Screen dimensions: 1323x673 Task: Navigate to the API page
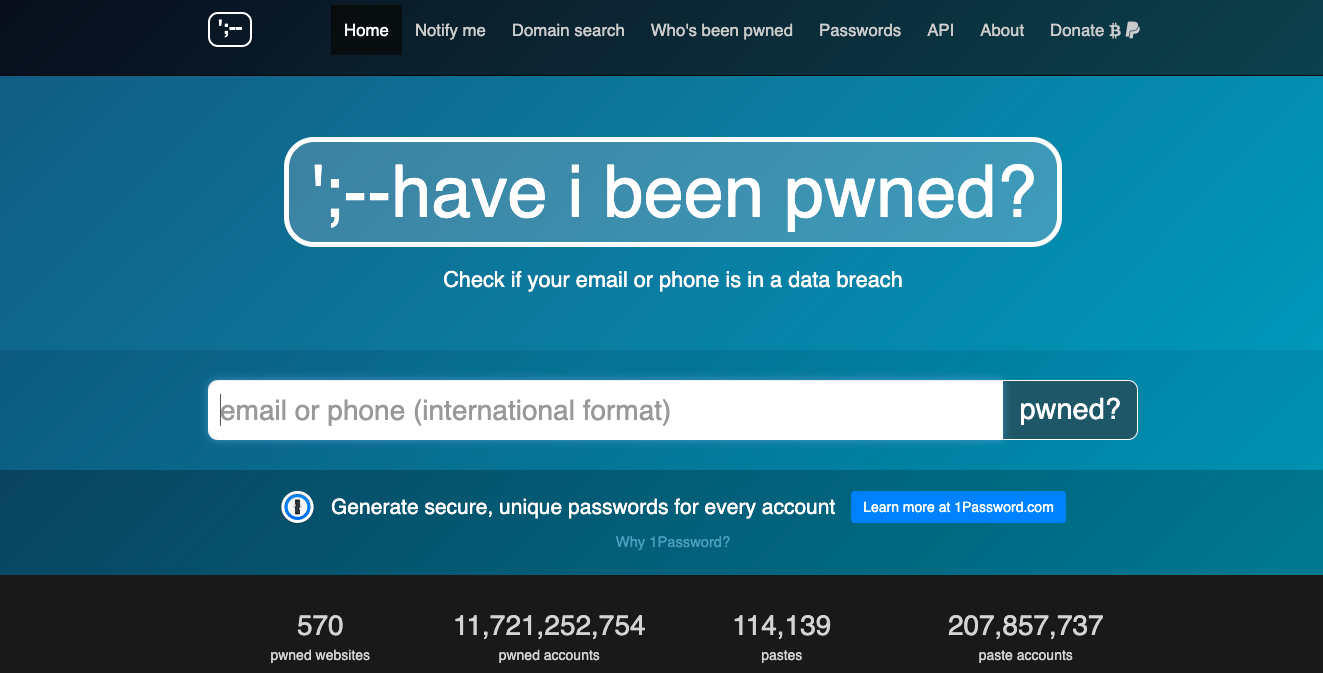[x=940, y=30]
